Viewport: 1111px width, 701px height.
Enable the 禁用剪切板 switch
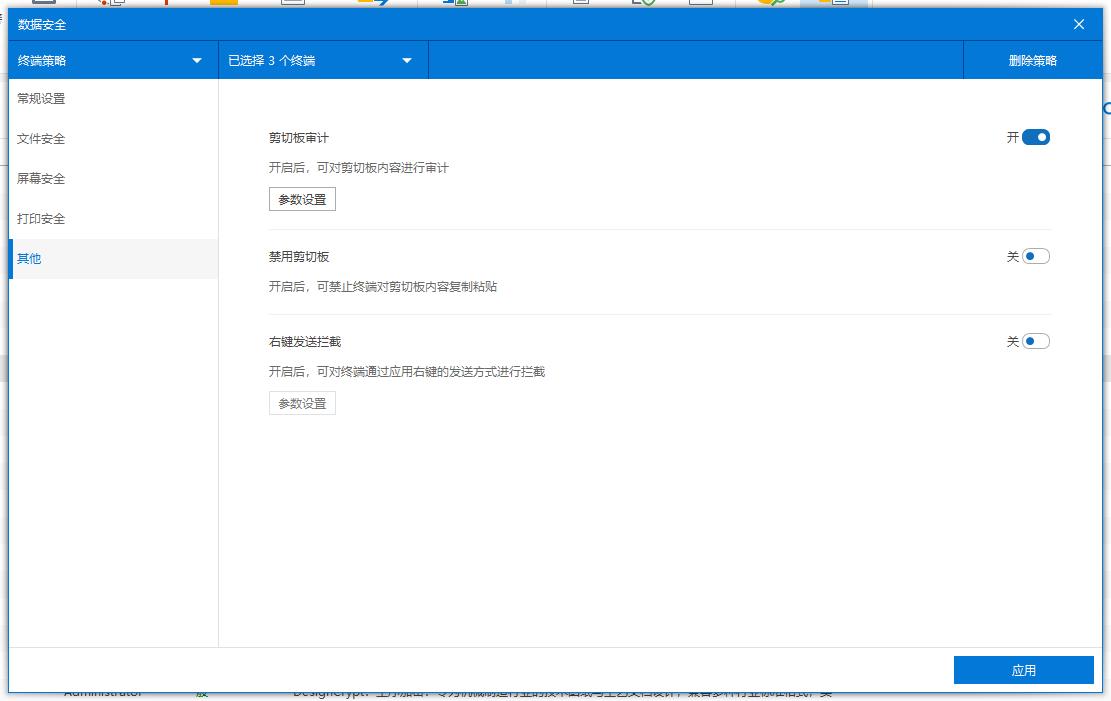[x=1035, y=257]
